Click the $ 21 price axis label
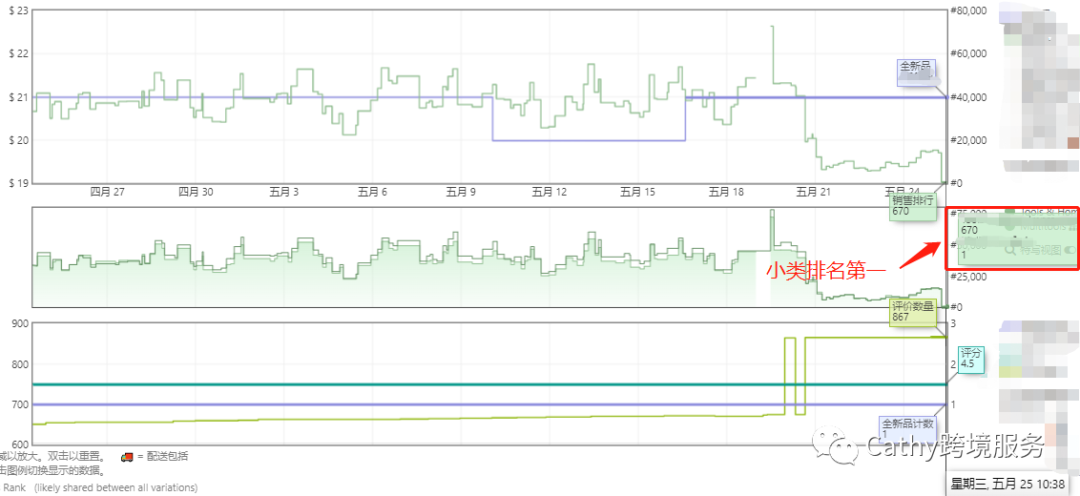 (17, 97)
